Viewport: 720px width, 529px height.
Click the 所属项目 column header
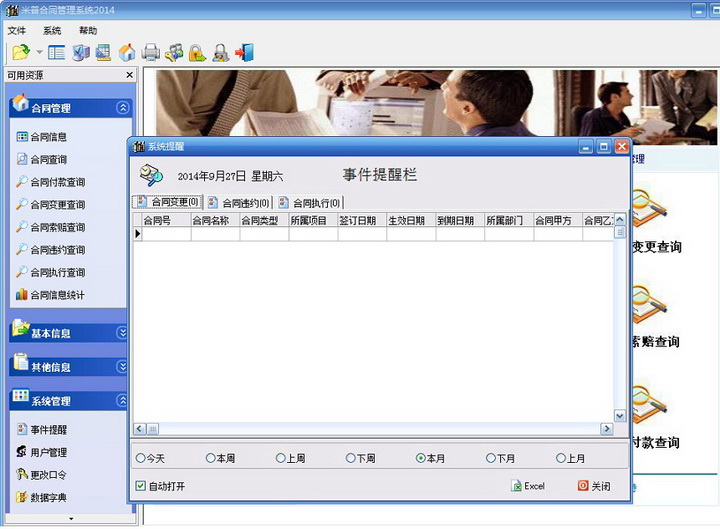(314, 220)
